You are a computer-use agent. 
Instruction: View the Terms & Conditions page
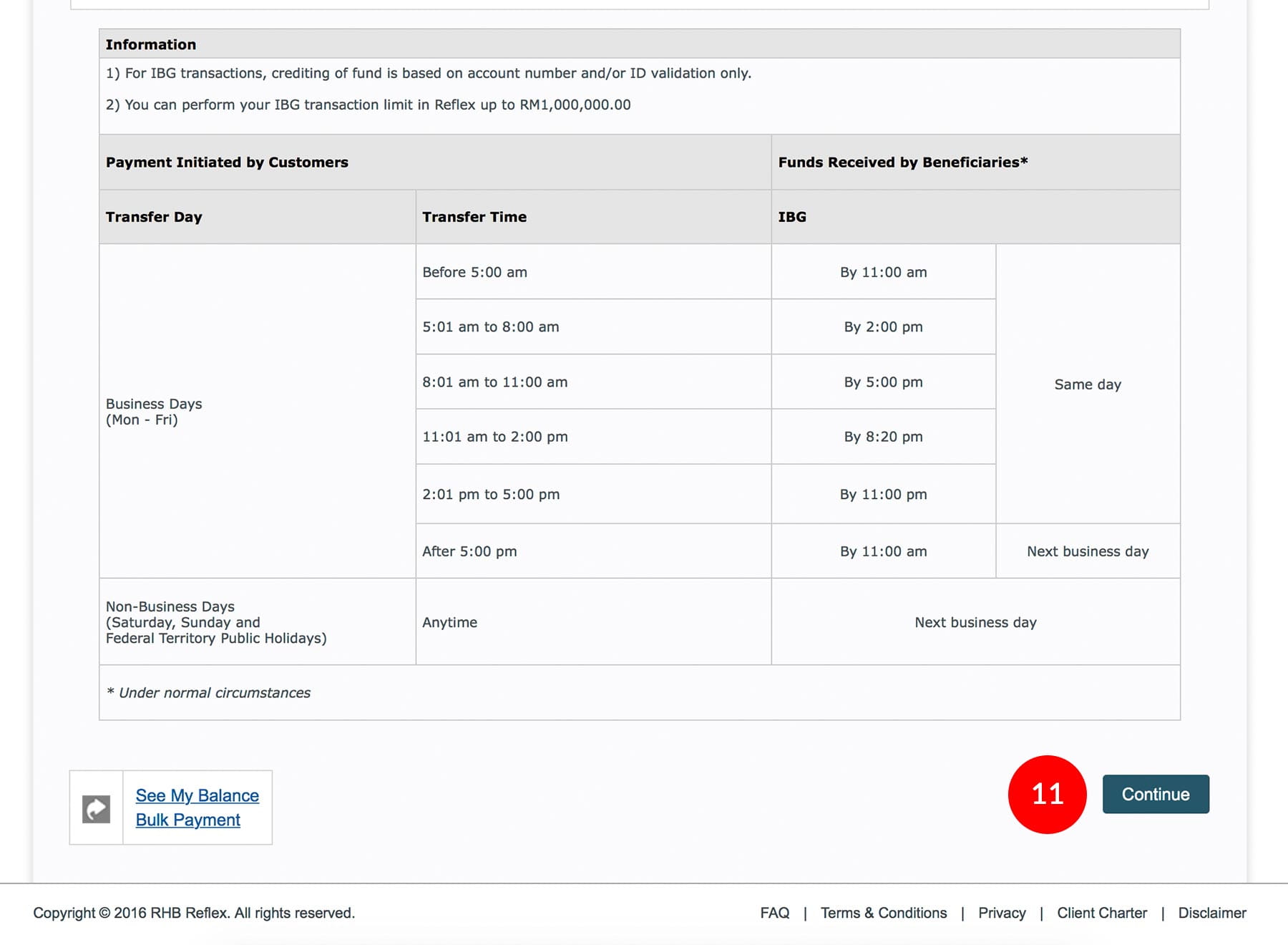(x=883, y=913)
